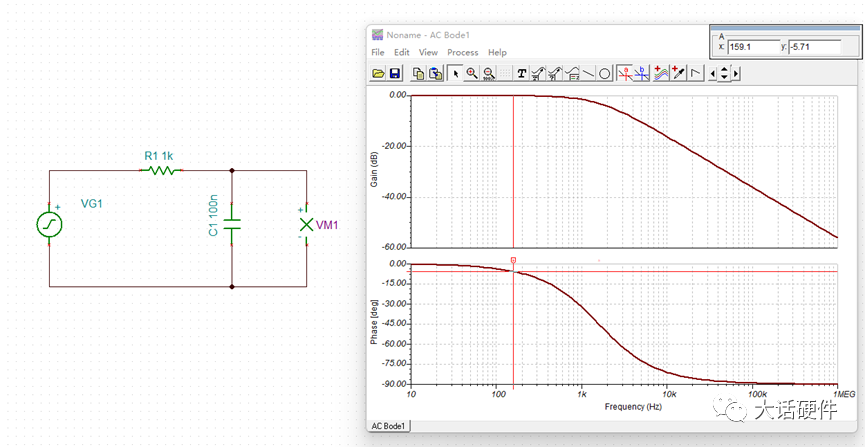
Task: Select capacitor C1 100n in schematic
Action: point(232,224)
